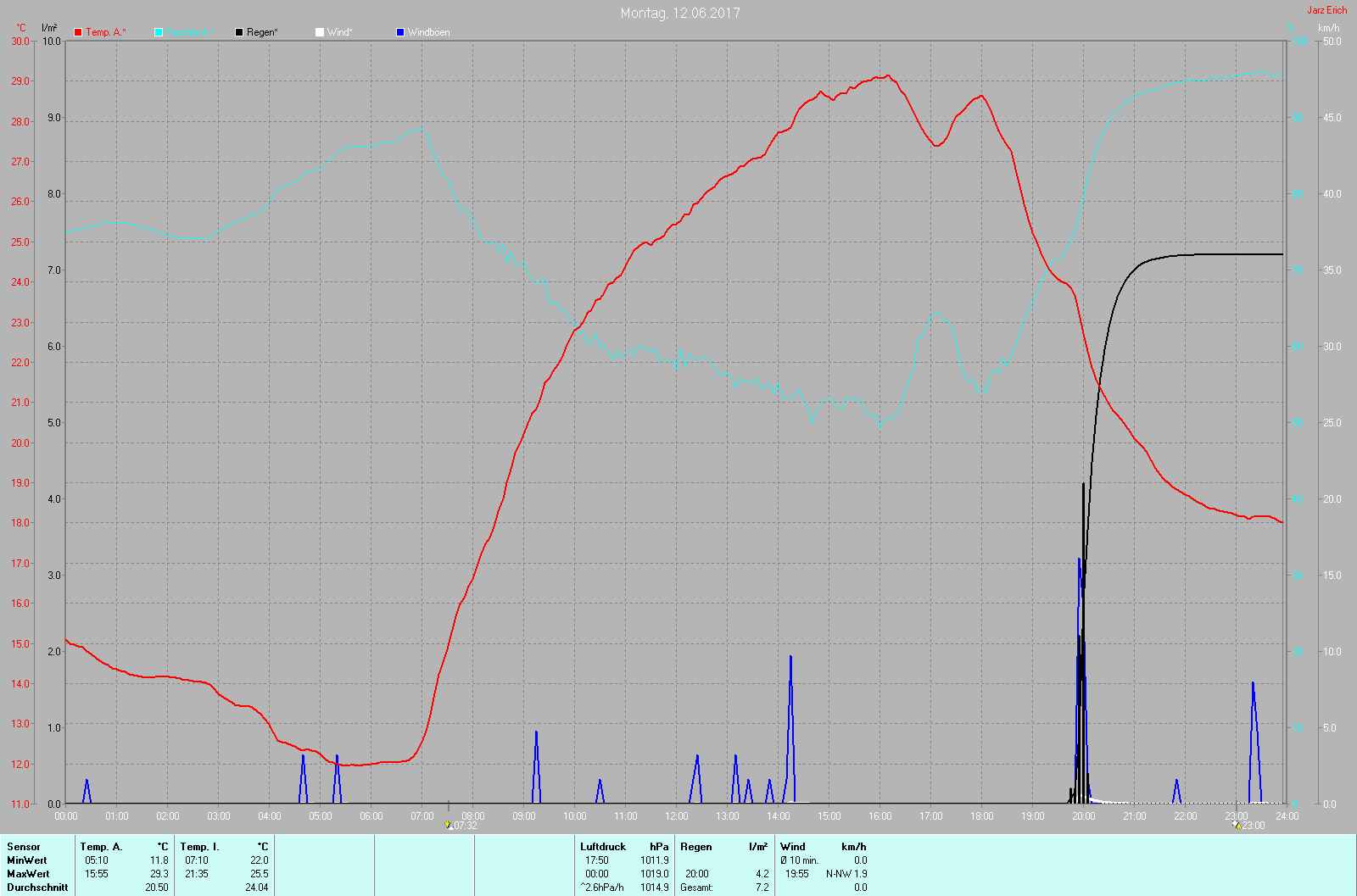Click the "MaxWert" row label
The width and height of the screenshot is (1357, 896).
click(28, 874)
